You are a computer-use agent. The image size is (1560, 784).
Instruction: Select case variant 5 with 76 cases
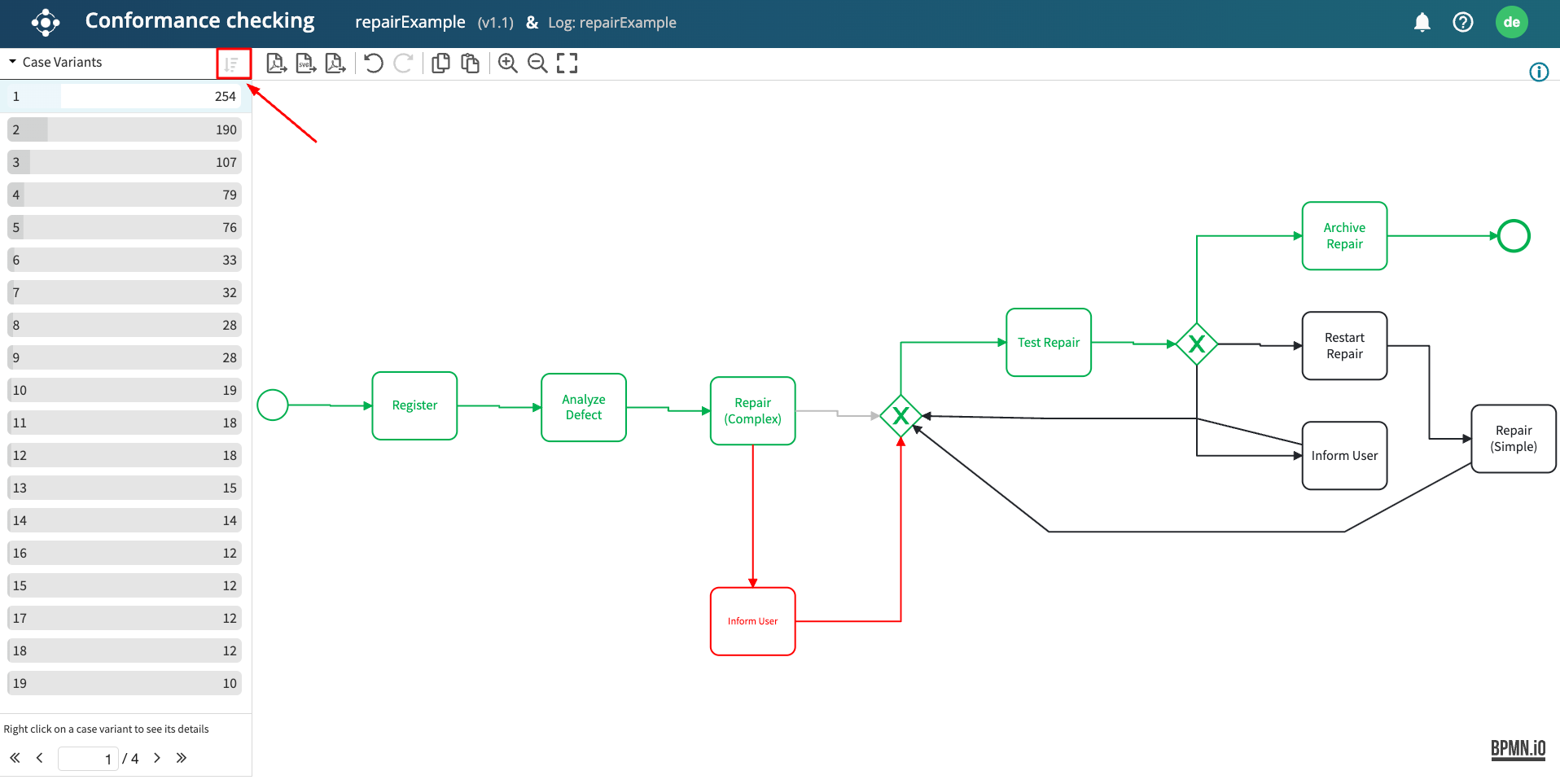[x=125, y=227]
